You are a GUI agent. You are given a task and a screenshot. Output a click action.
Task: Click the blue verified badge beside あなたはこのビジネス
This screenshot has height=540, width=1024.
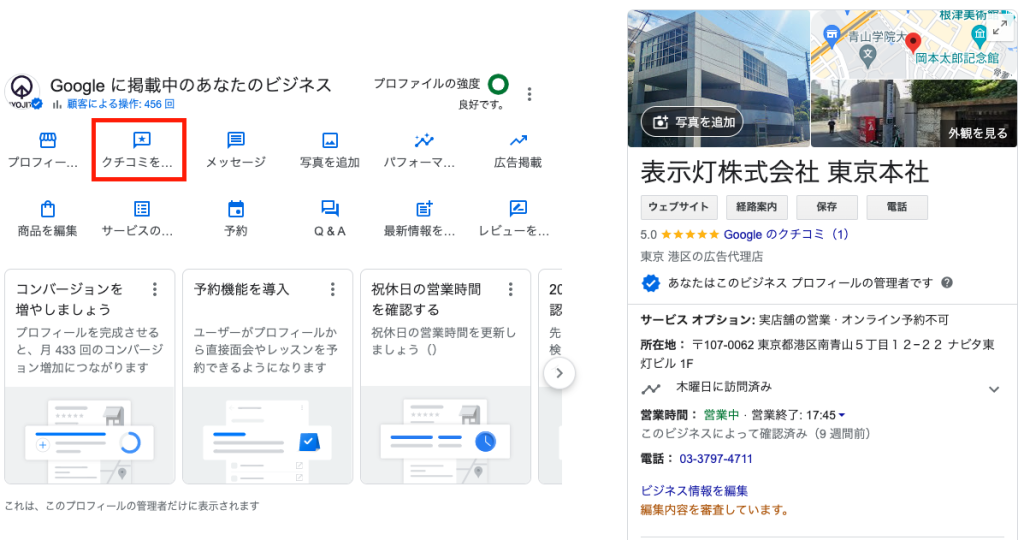pyautogui.click(x=650, y=283)
